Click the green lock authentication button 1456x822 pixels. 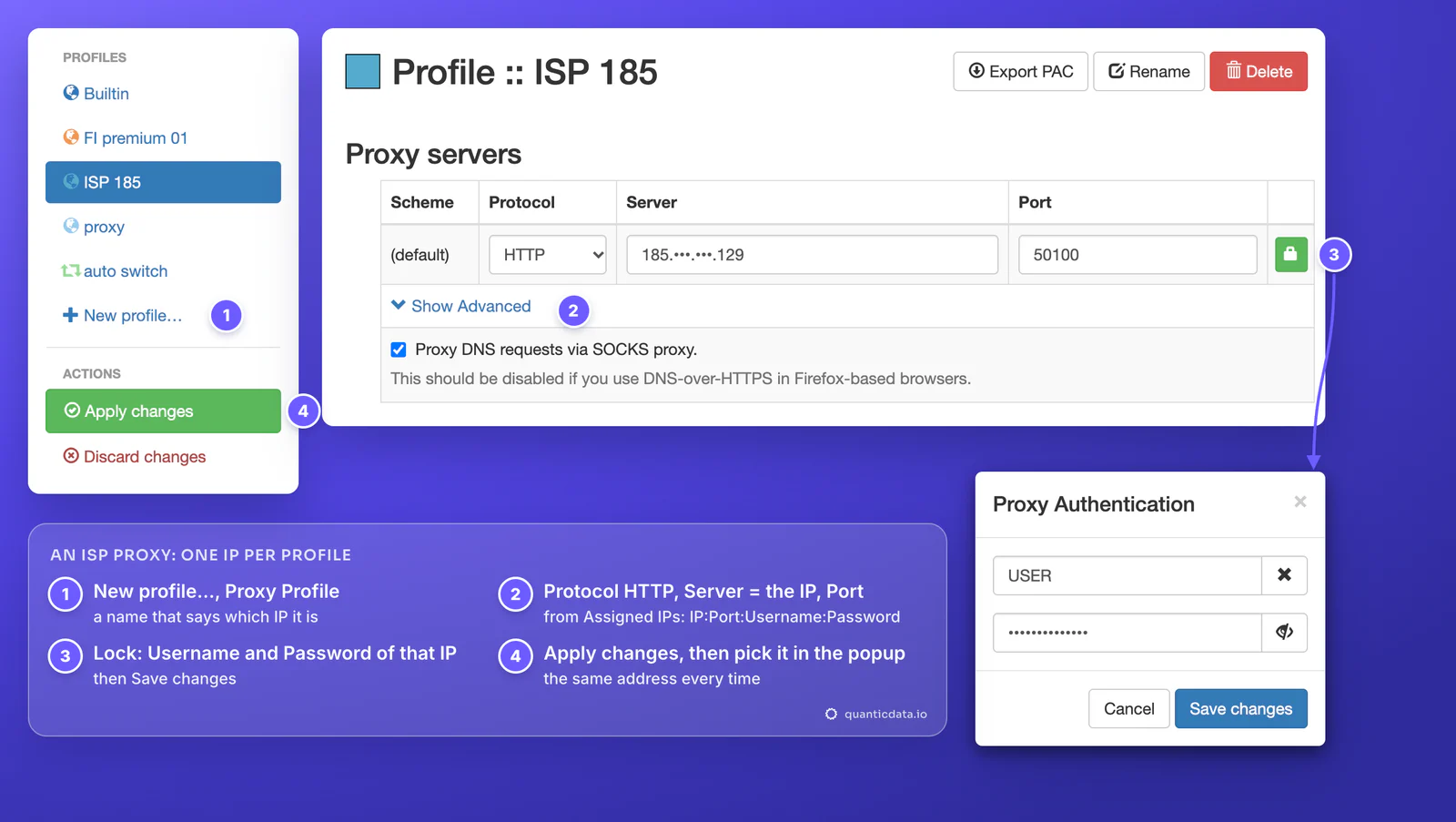1290,255
